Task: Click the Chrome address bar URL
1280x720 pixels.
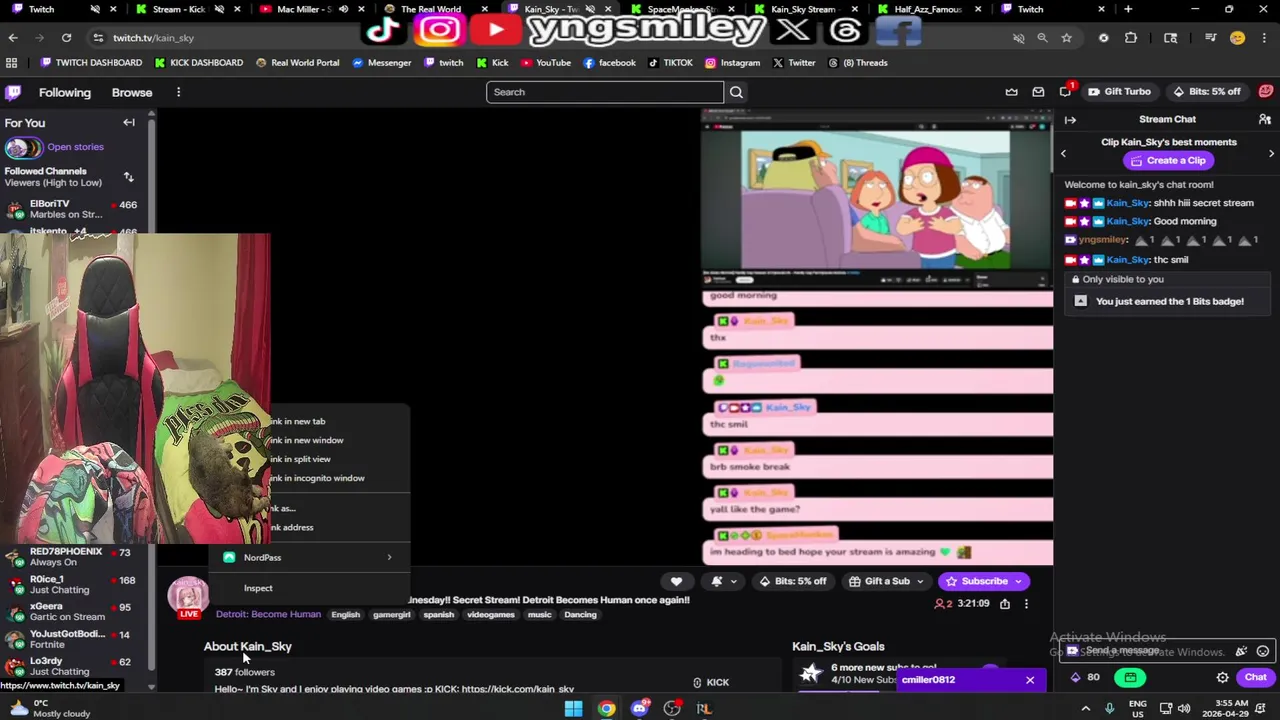Action: pyautogui.click(x=153, y=38)
